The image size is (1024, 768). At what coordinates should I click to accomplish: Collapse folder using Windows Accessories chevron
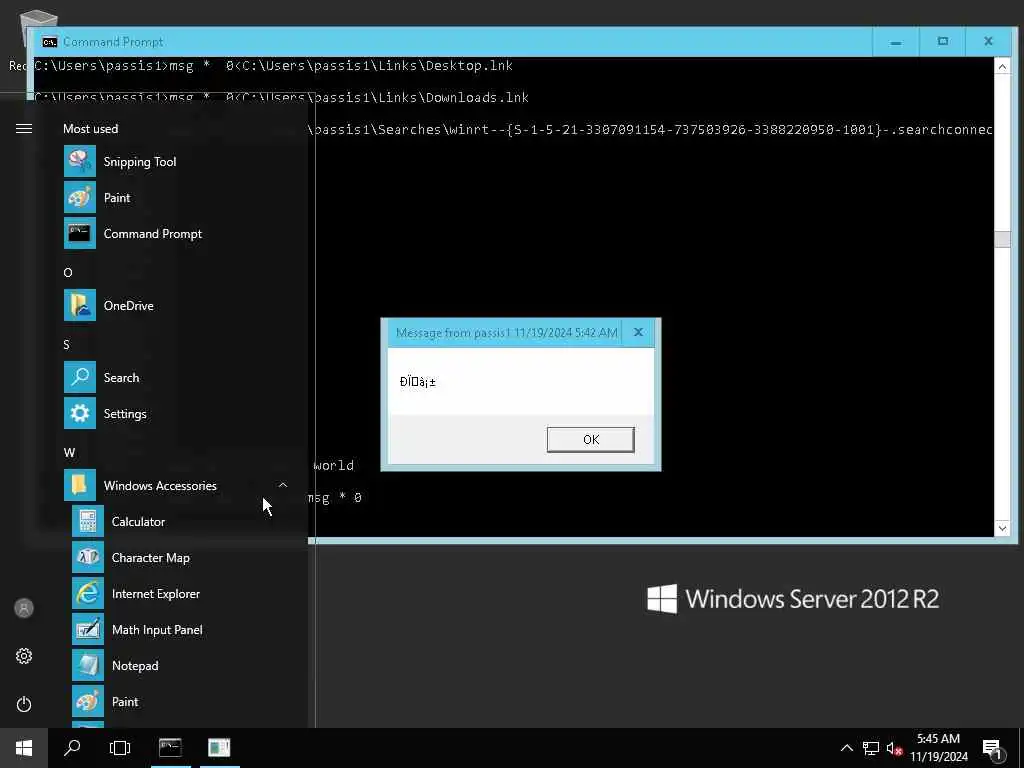tap(283, 485)
